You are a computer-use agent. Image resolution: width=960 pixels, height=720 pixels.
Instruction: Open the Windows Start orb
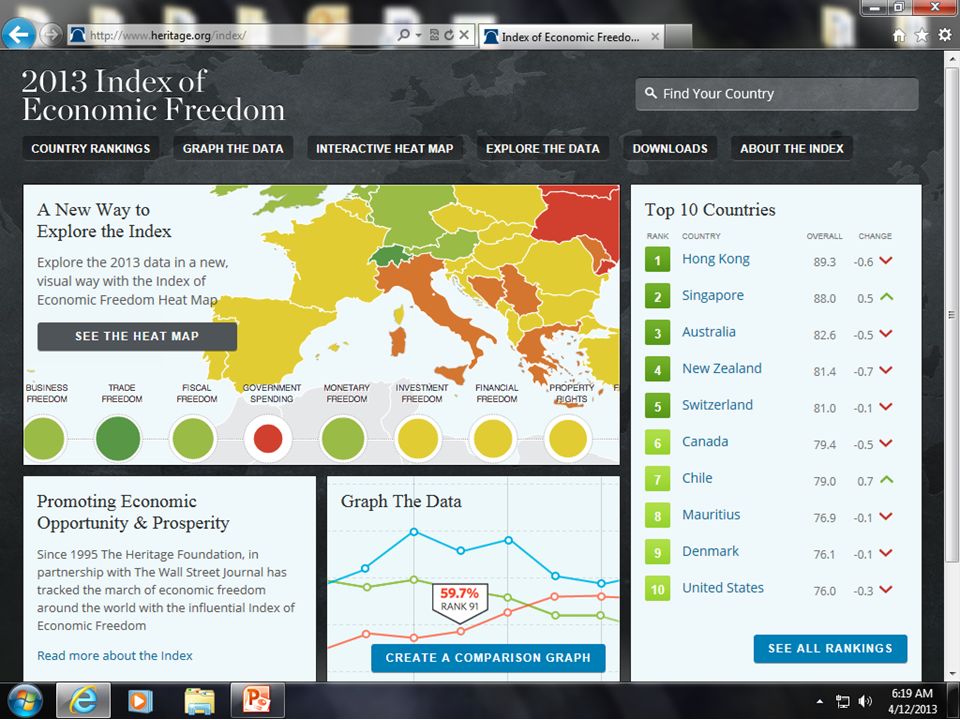coord(24,702)
